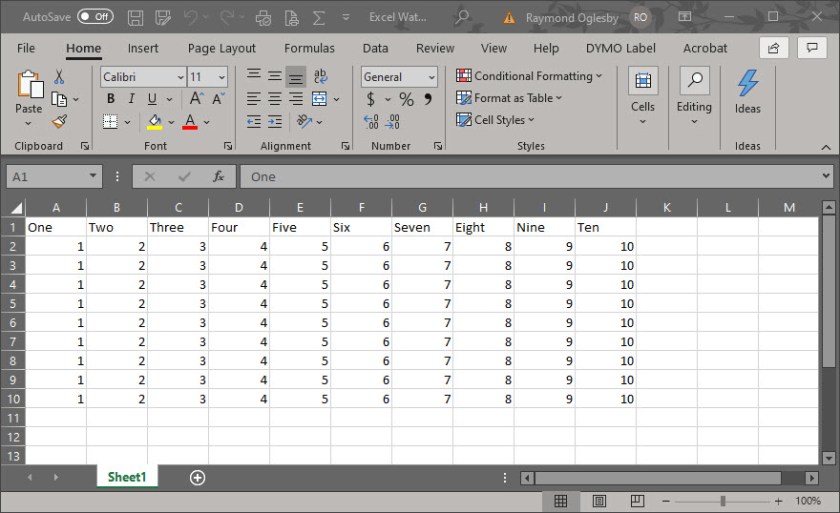
Task: Click the Quick Print icon in title bar
Action: pyautogui.click(x=263, y=18)
